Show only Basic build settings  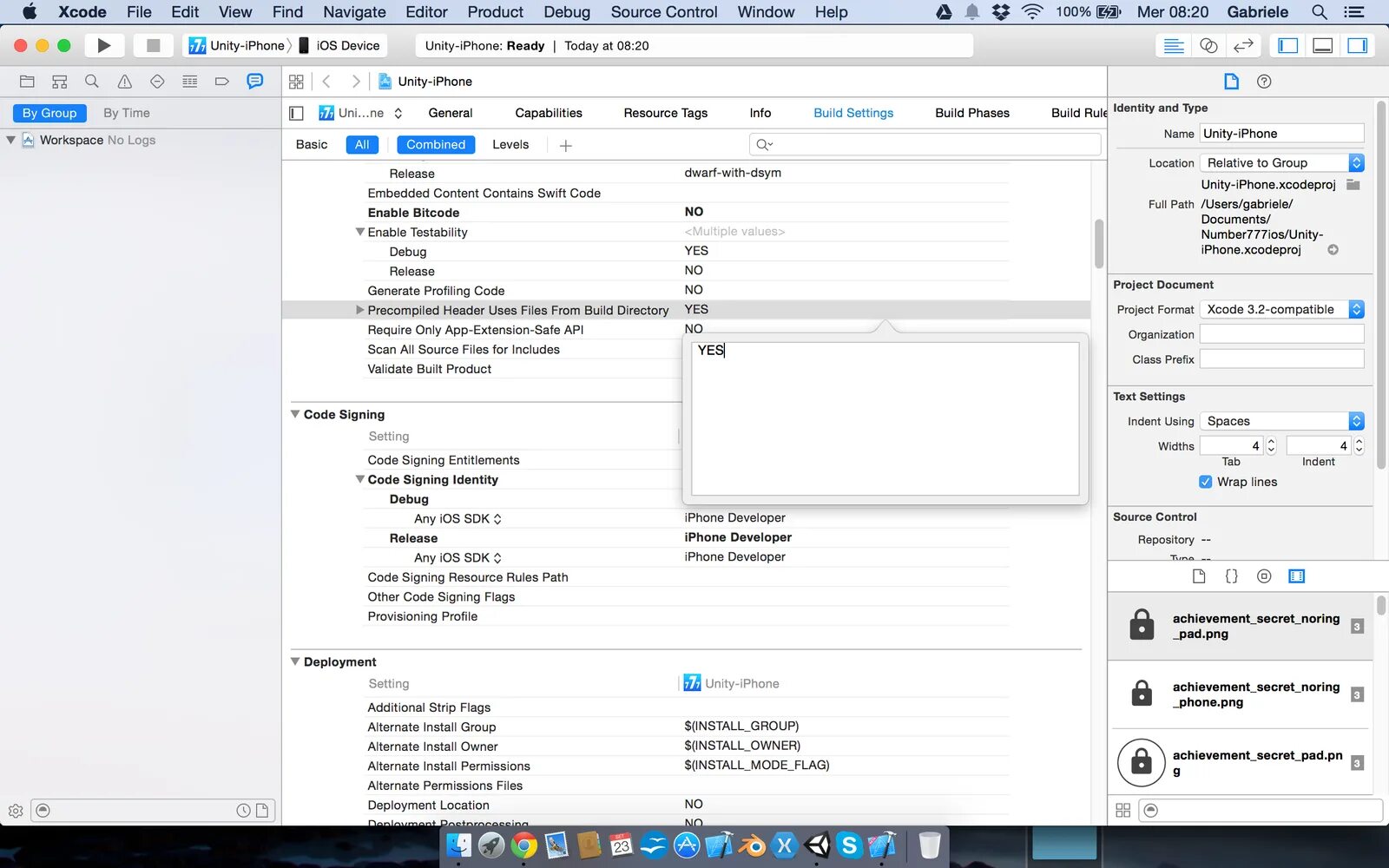click(x=312, y=145)
